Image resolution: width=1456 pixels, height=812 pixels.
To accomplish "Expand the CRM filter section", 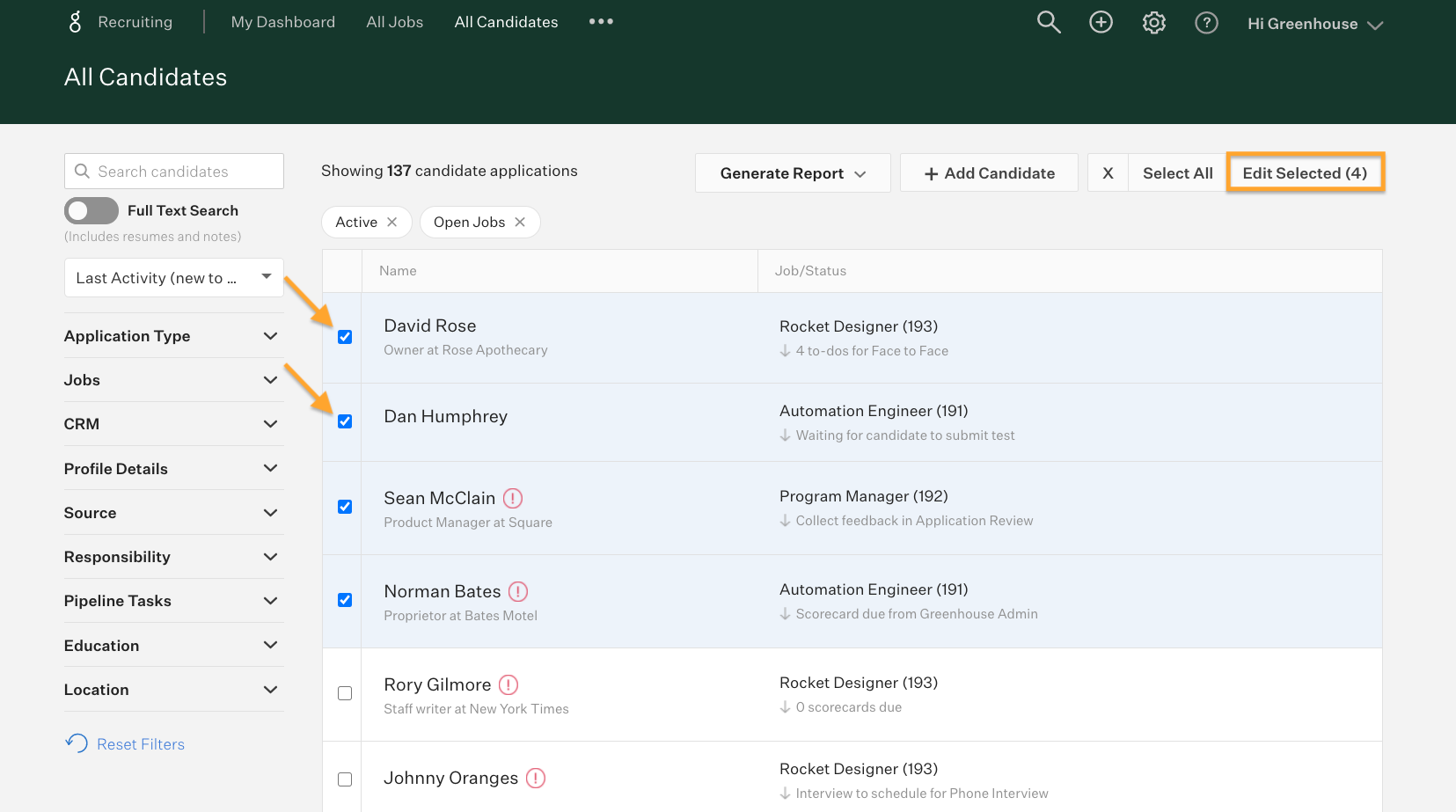I will (174, 424).
